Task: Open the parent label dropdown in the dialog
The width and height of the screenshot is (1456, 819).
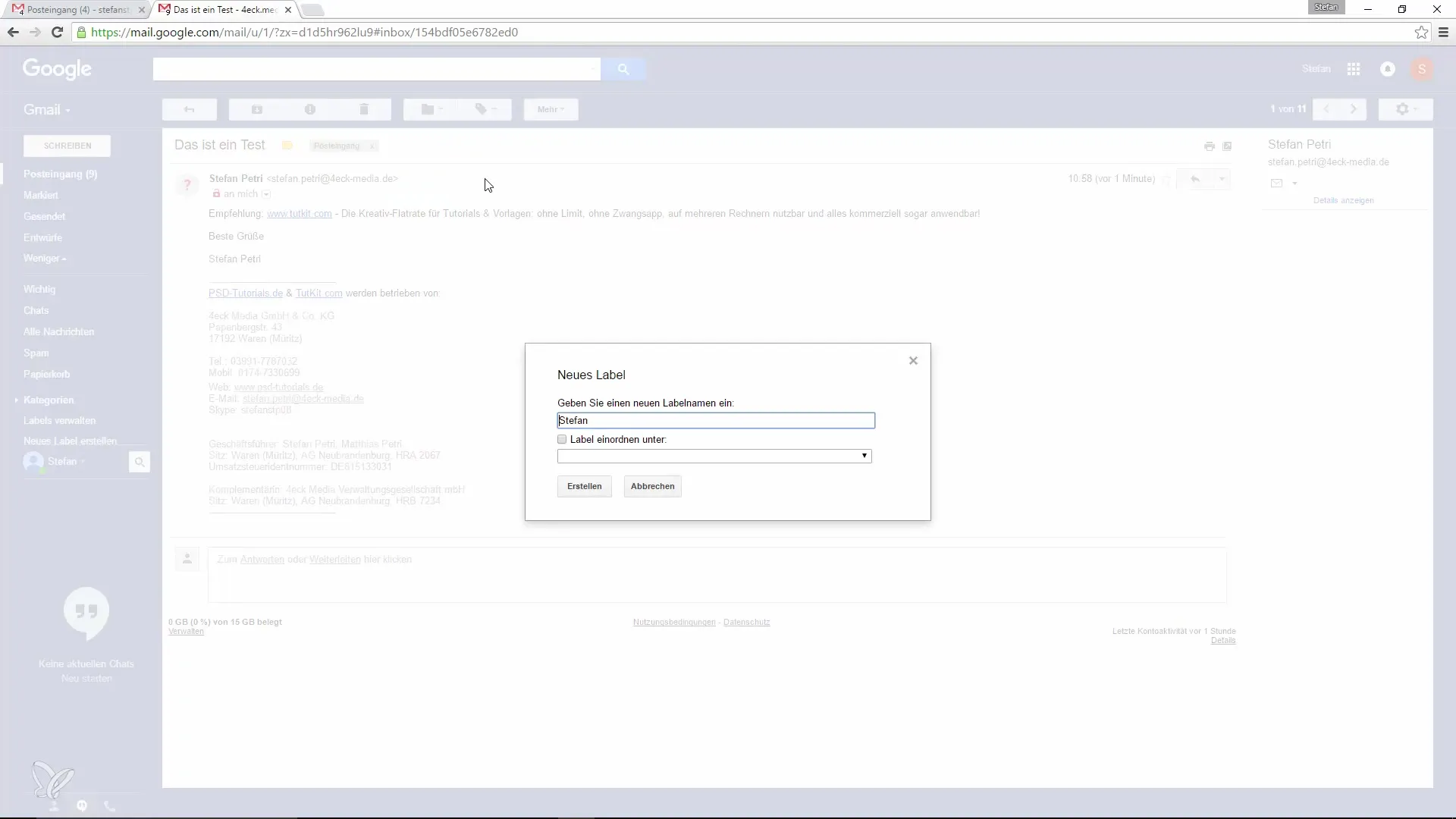Action: 714,456
